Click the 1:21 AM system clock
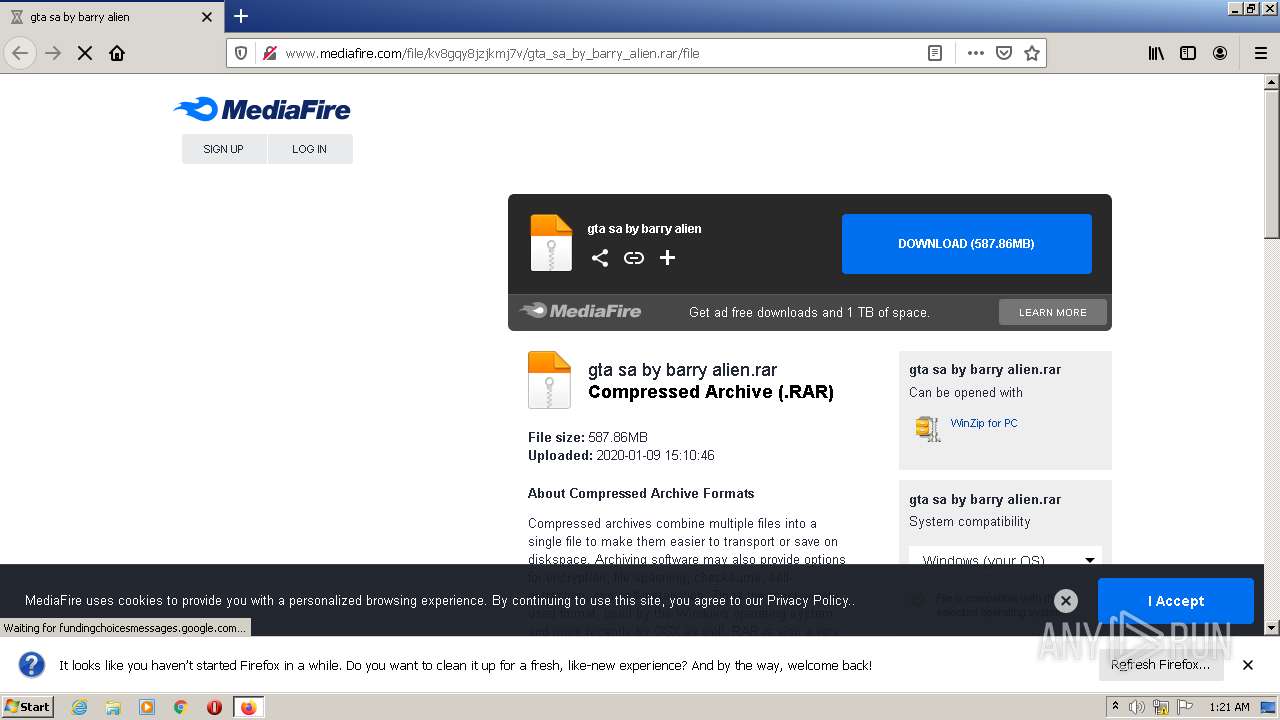Image resolution: width=1280 pixels, height=720 pixels. [x=1229, y=707]
